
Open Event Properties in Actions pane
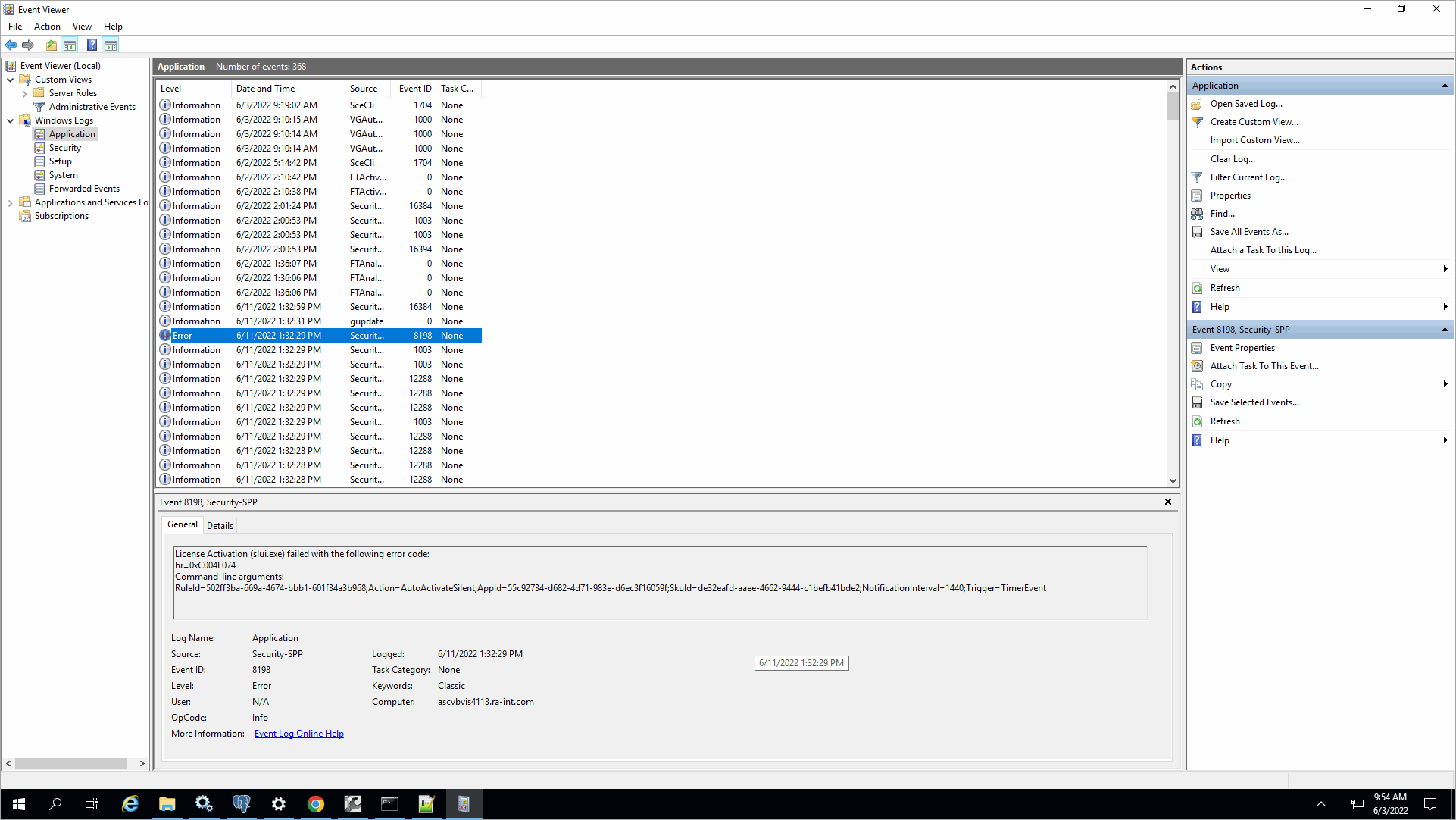[1242, 348]
